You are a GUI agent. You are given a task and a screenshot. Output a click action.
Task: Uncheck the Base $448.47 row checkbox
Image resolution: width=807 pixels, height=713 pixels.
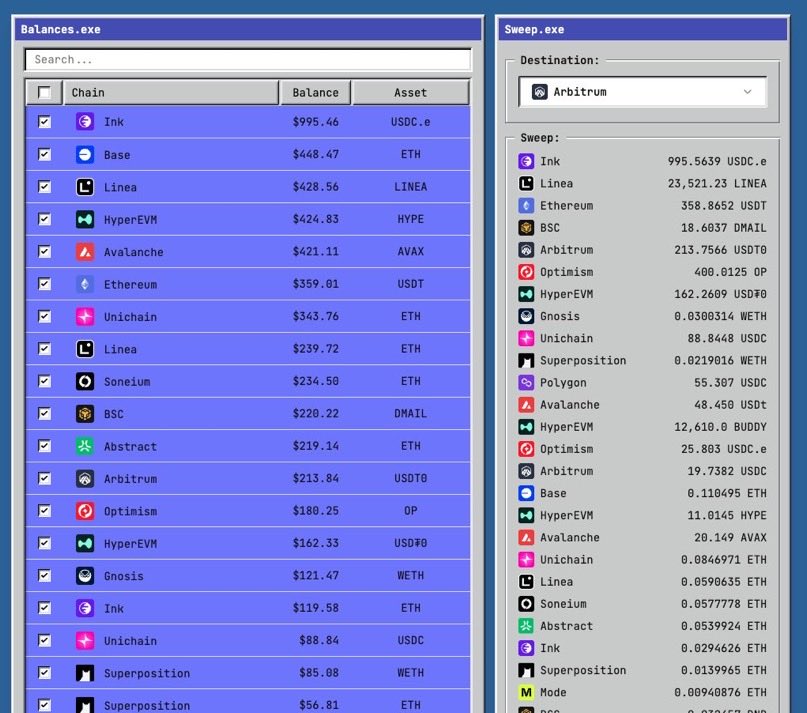click(44, 154)
